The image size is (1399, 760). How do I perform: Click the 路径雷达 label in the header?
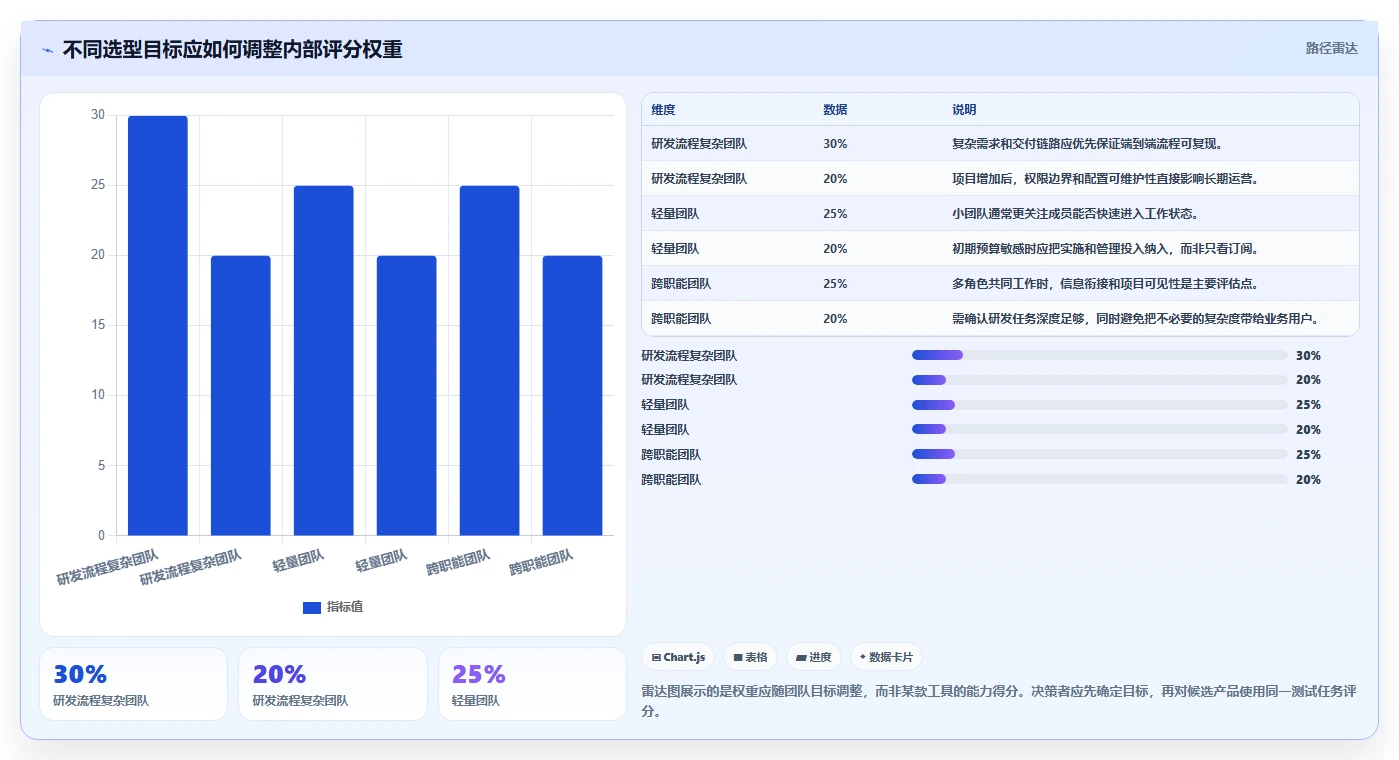pyautogui.click(x=1331, y=48)
